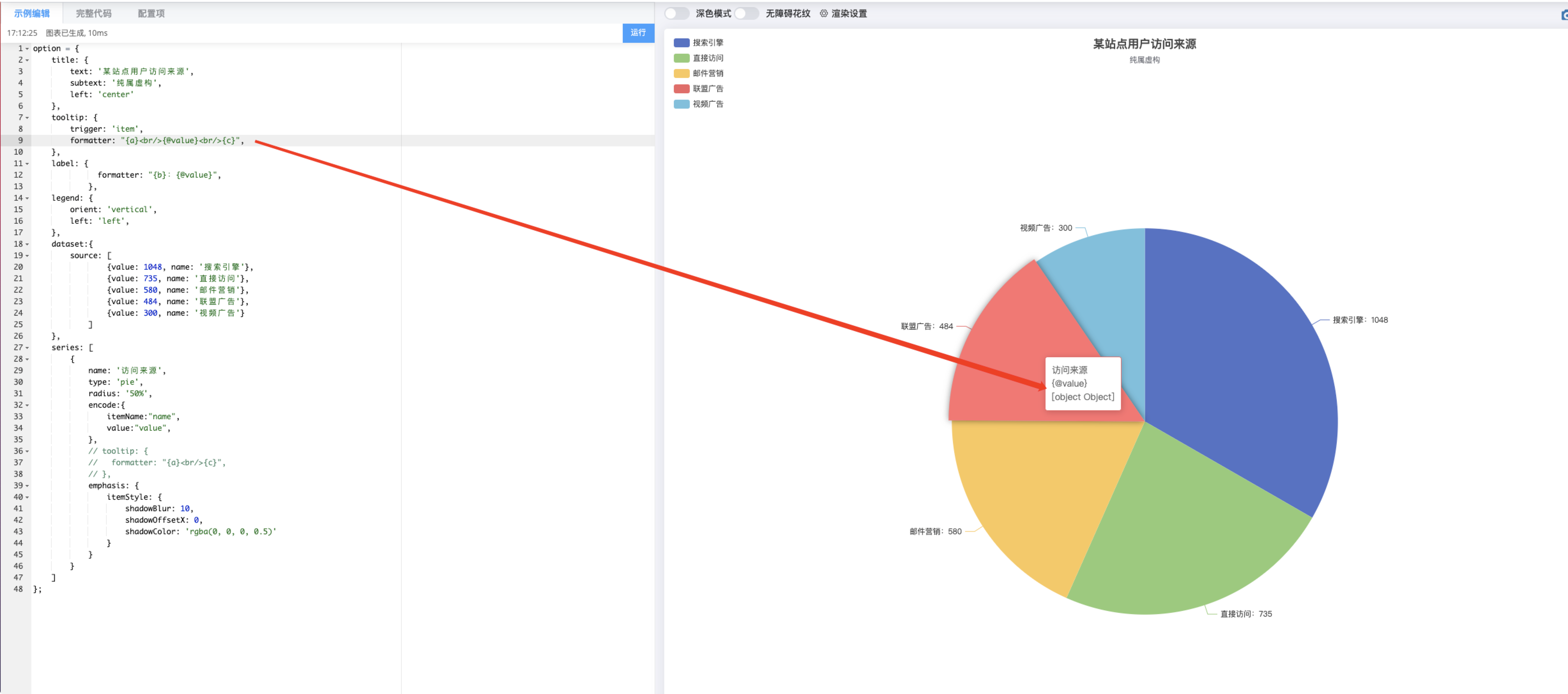Click the '搜索引擎: 1048' chart label
This screenshot has width=1568, height=694.
tap(1360, 320)
